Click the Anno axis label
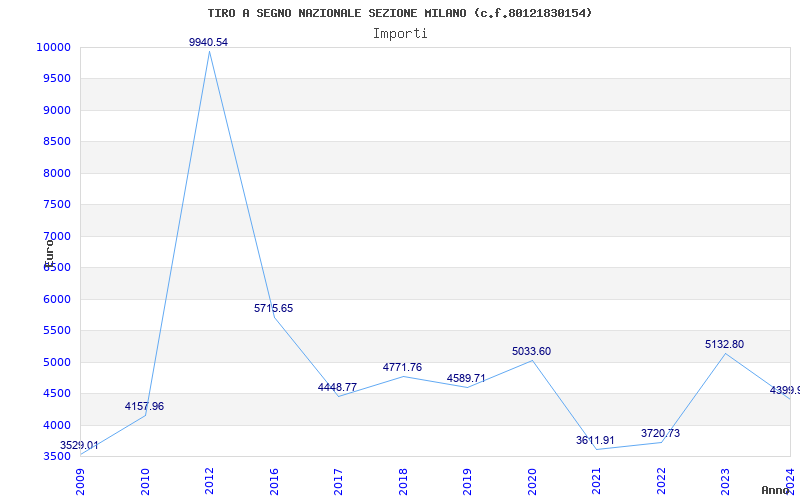Viewport: 800px width, 500px height. point(776,490)
